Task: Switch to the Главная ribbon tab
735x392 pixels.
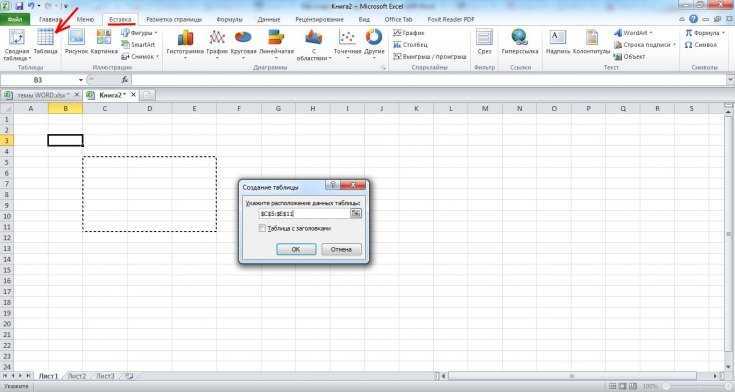Action: [51, 20]
